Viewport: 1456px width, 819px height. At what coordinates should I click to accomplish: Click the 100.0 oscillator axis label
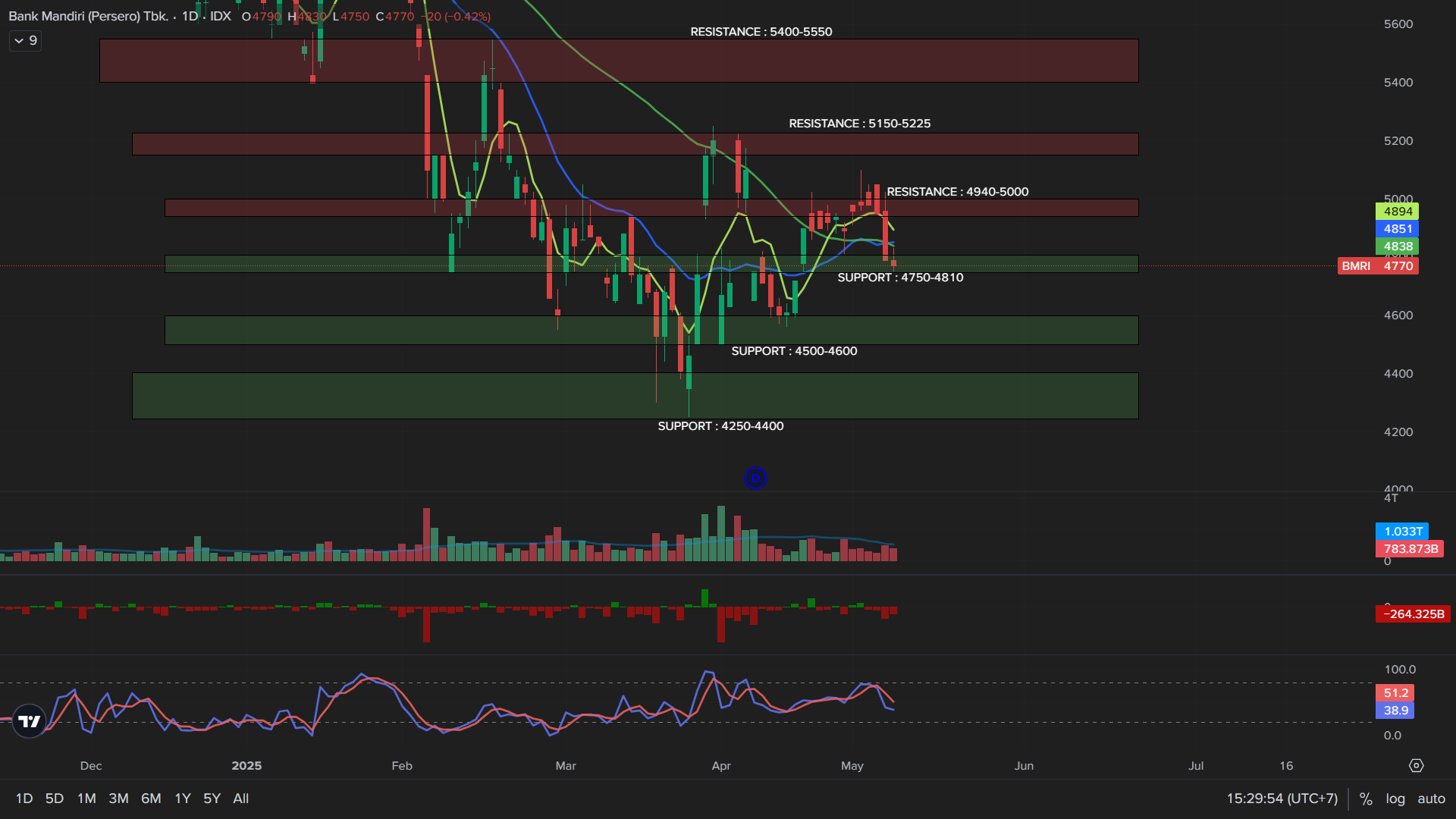coord(1400,670)
